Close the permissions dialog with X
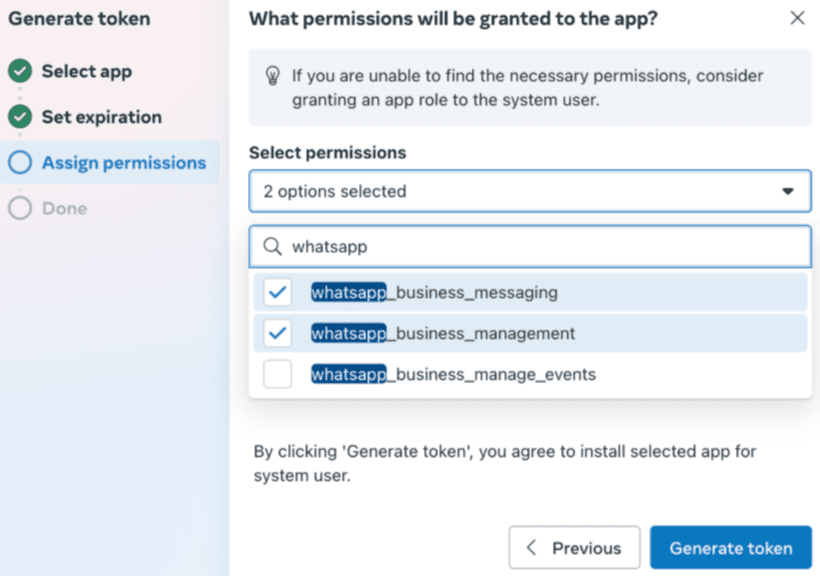Viewport: 820px width, 576px height. pyautogui.click(x=797, y=18)
